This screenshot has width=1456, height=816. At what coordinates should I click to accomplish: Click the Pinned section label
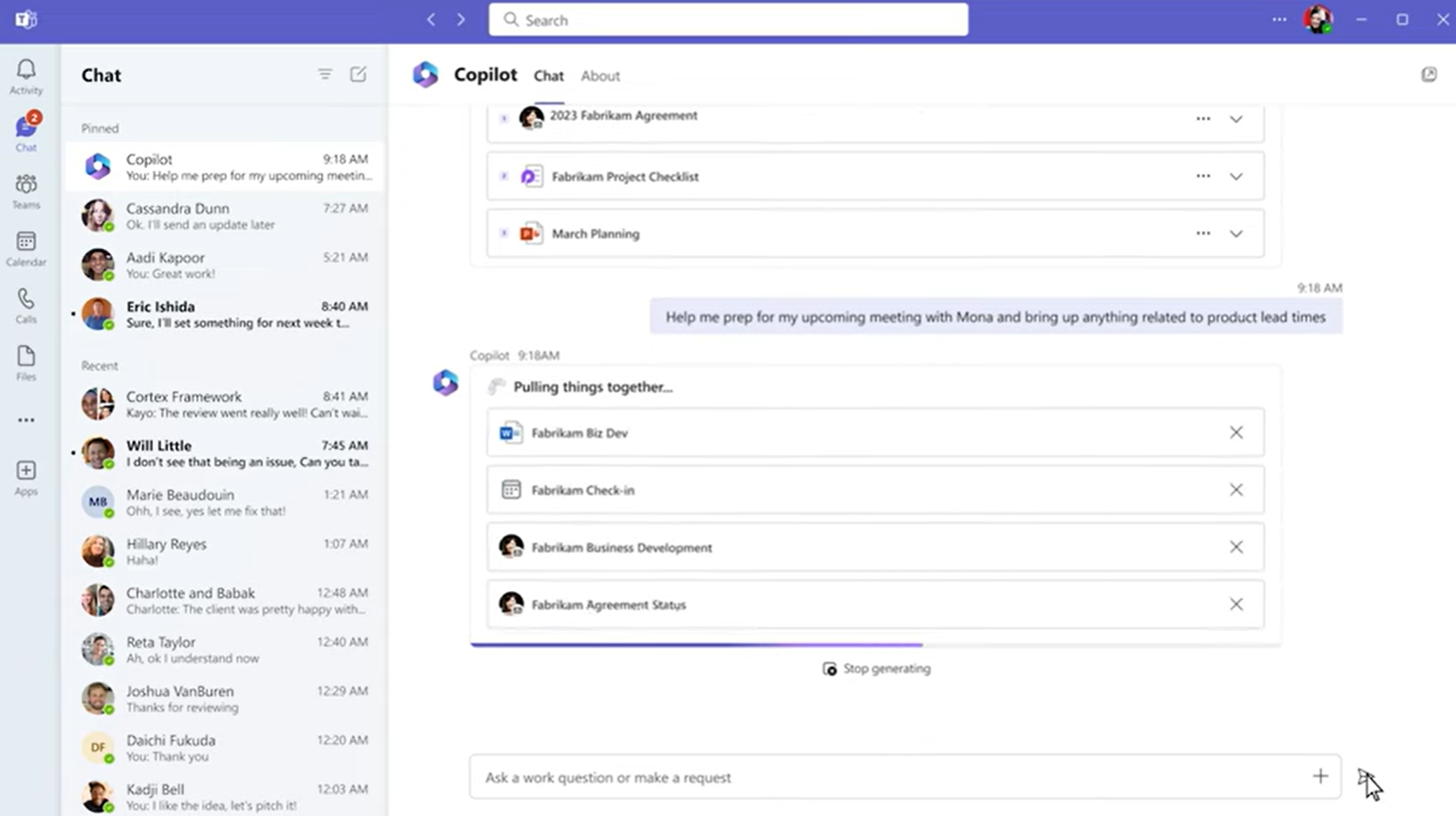pyautogui.click(x=100, y=128)
